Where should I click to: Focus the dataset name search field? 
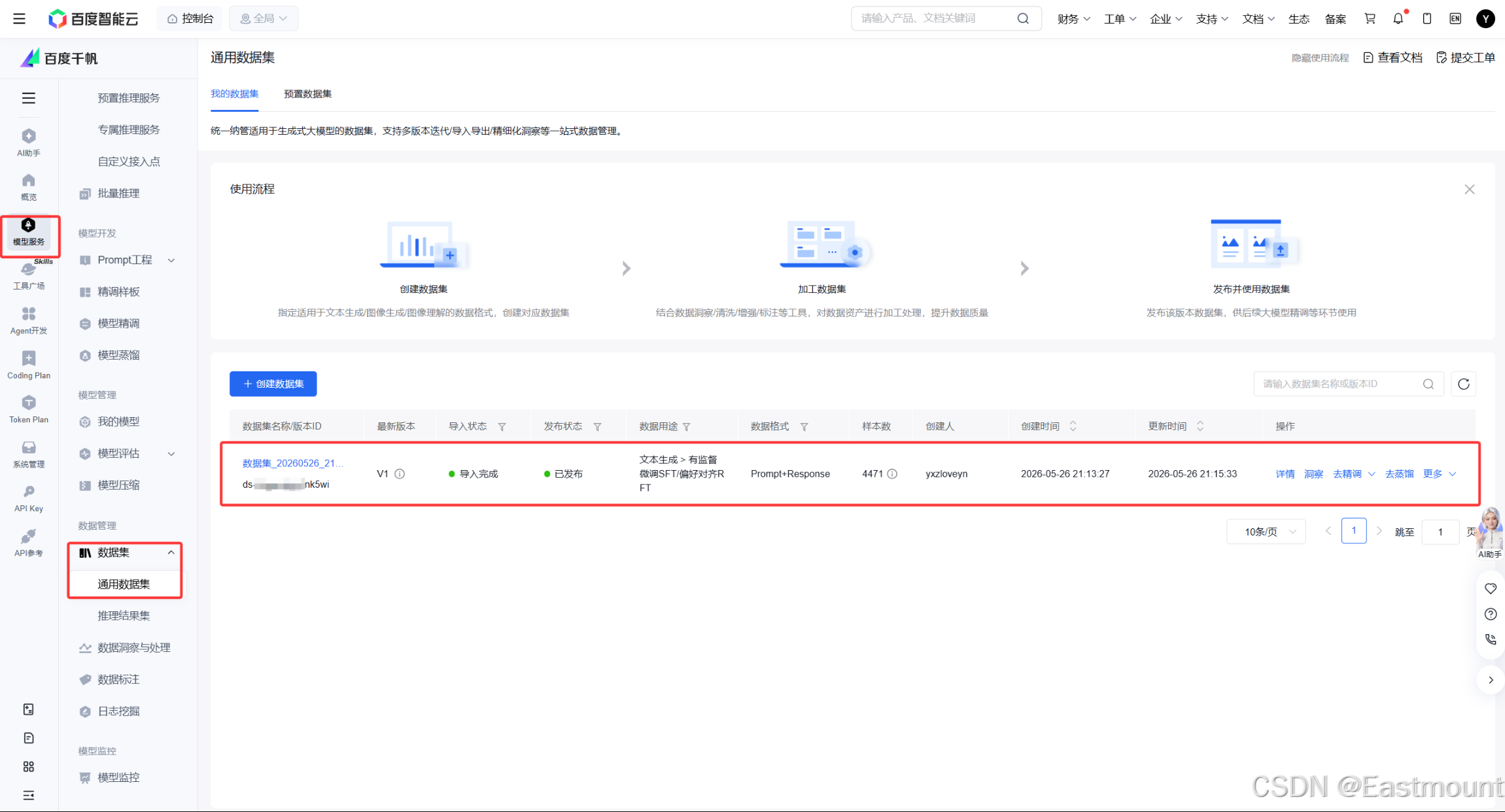1348,384
